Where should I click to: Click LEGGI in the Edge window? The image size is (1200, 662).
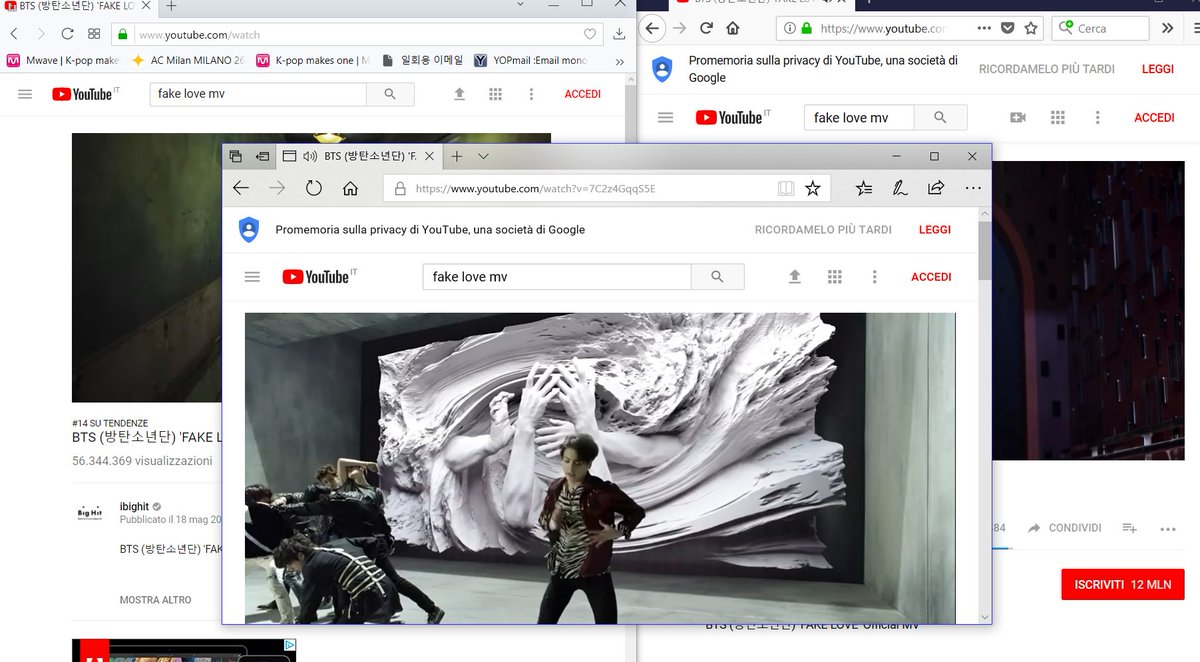tap(935, 229)
